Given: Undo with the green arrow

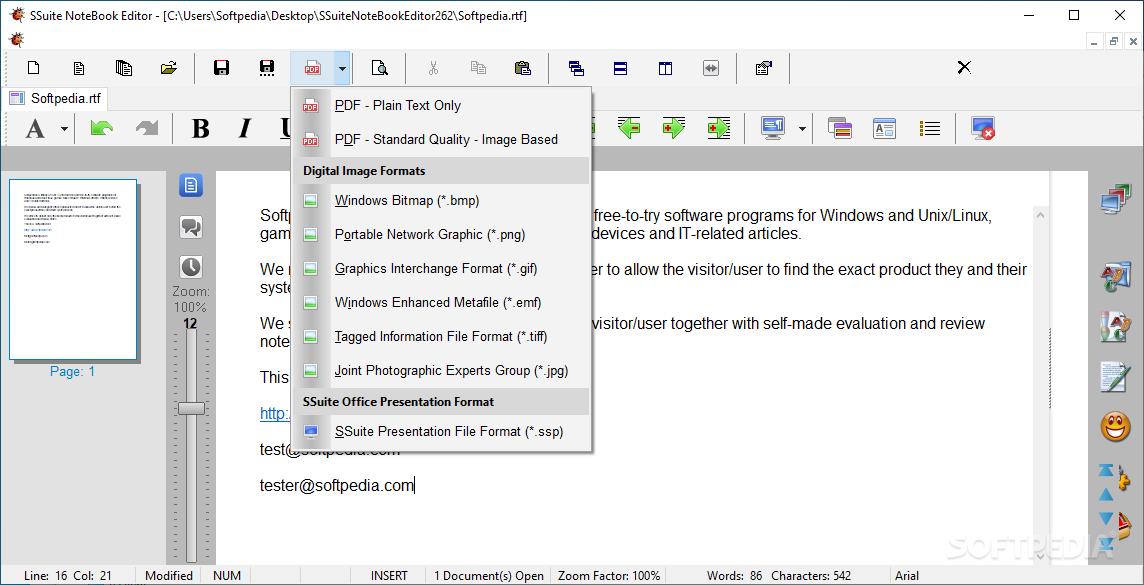Looking at the screenshot, I should [101, 128].
